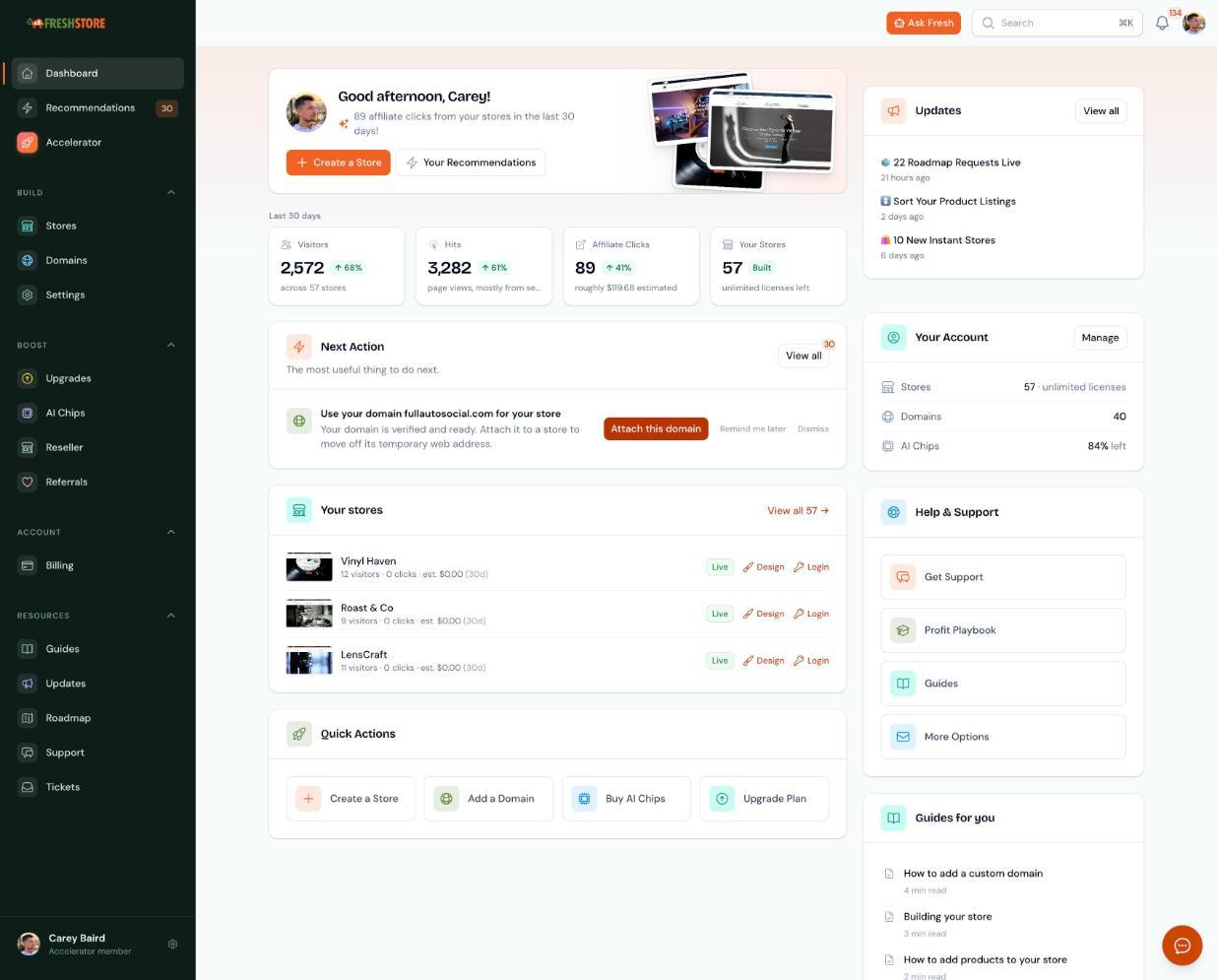Click the Accelerator rocket icon in sidebar
This screenshot has width=1217, height=980.
[x=28, y=142]
